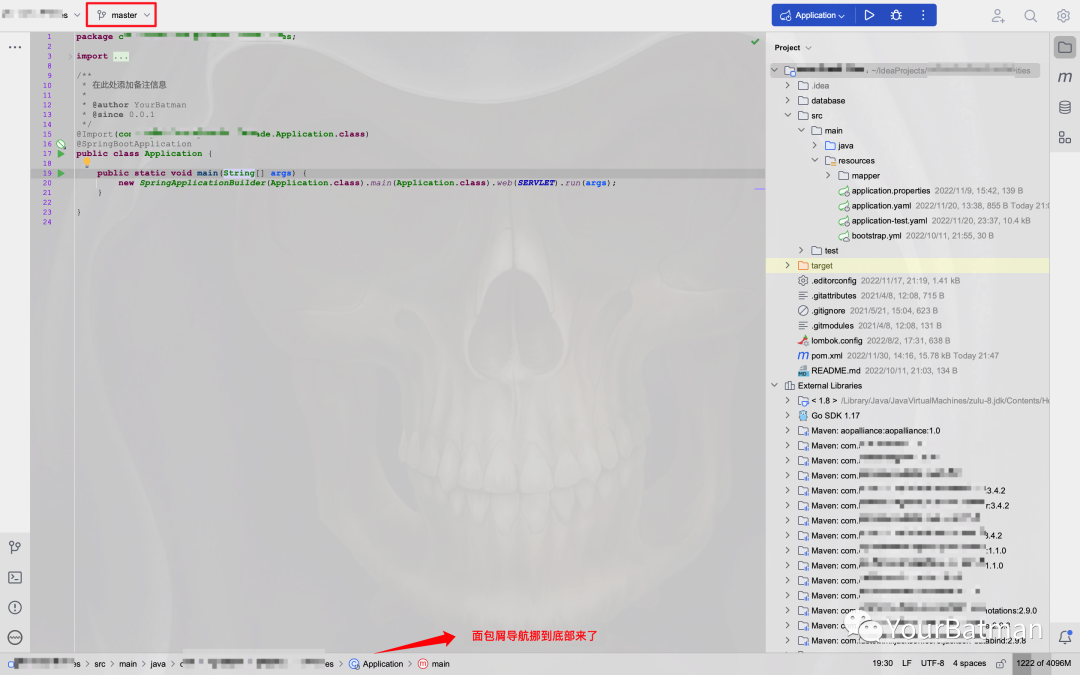Open the Database tool window
Viewport: 1080px width, 675px height.
point(1065,107)
